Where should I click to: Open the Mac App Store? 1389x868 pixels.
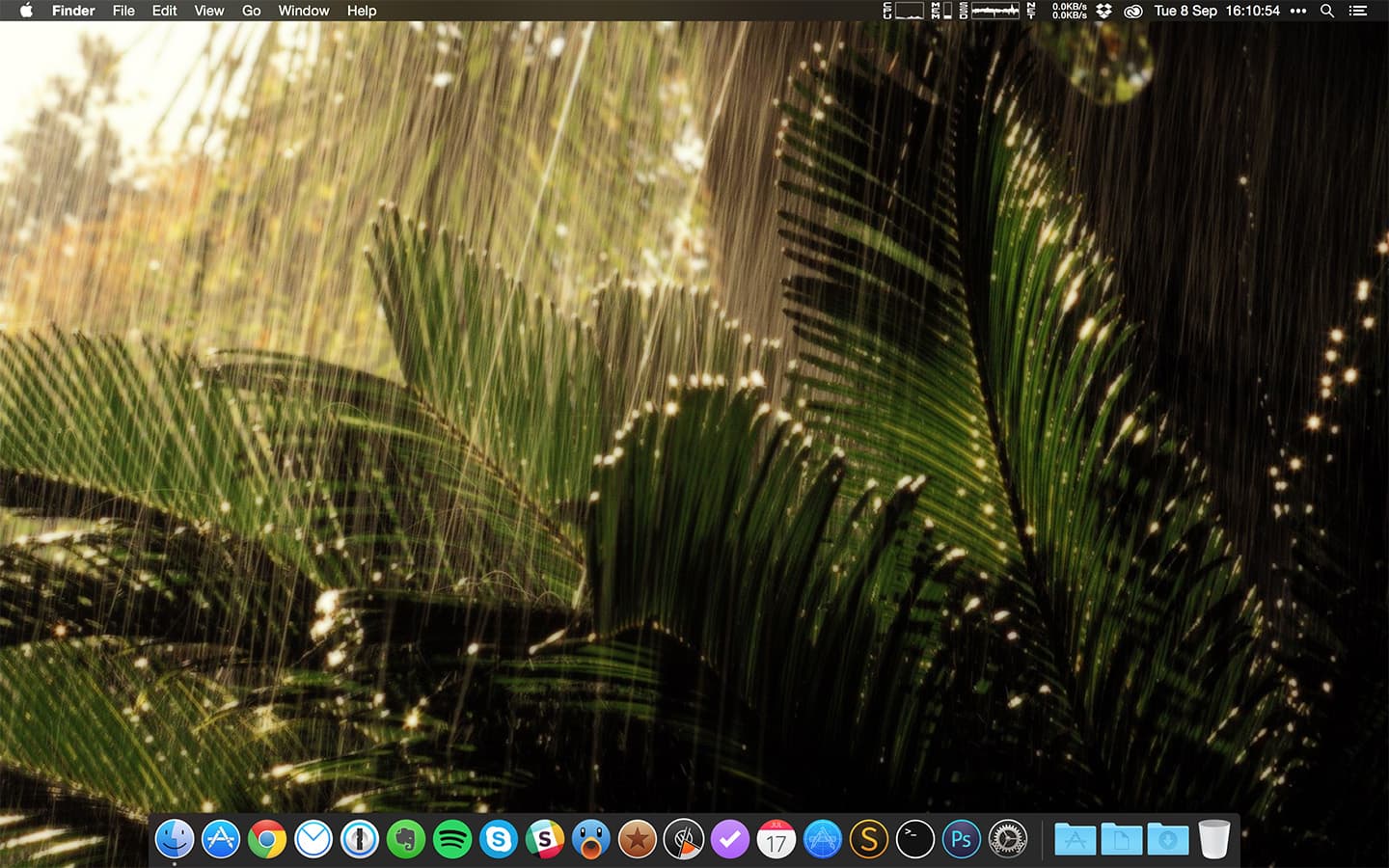pyautogui.click(x=220, y=839)
